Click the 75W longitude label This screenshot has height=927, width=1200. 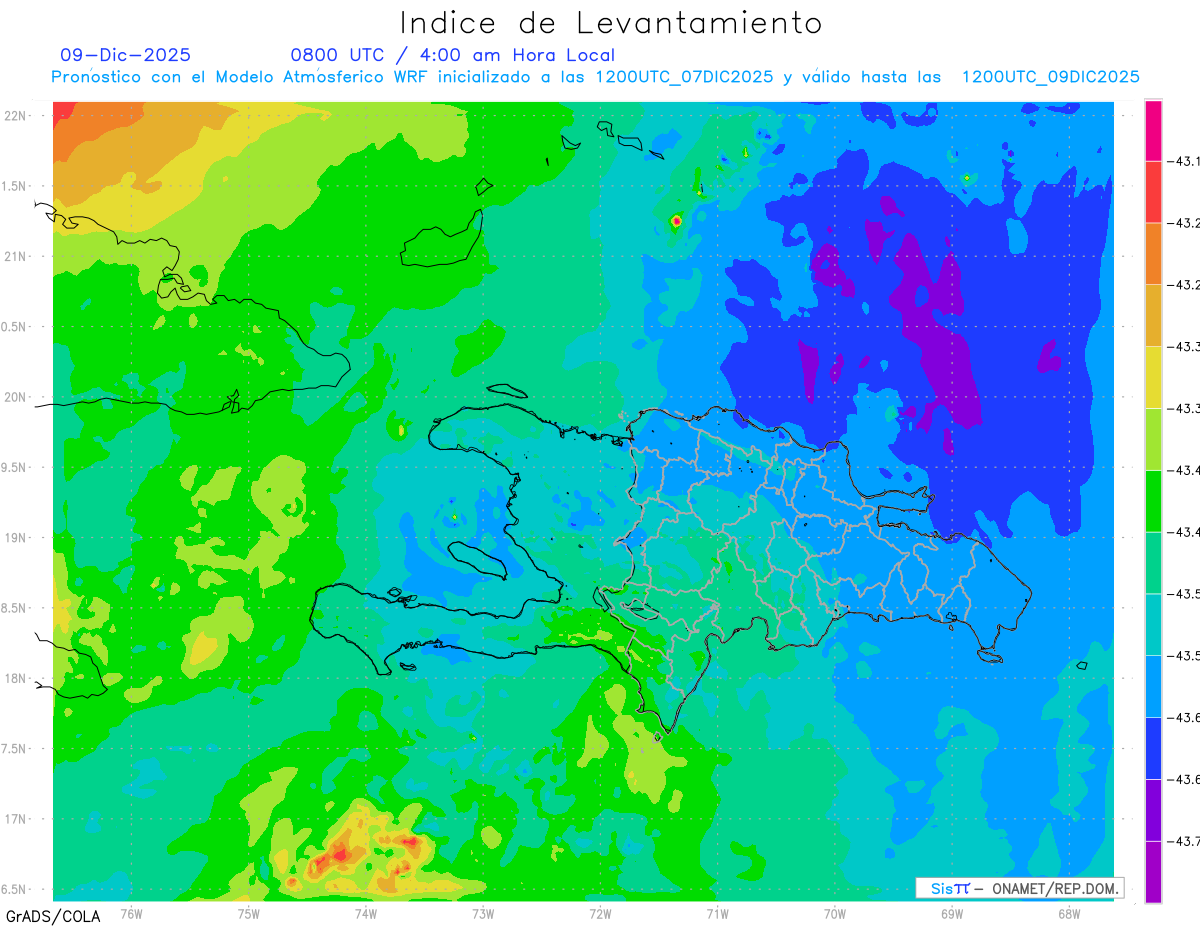(248, 914)
